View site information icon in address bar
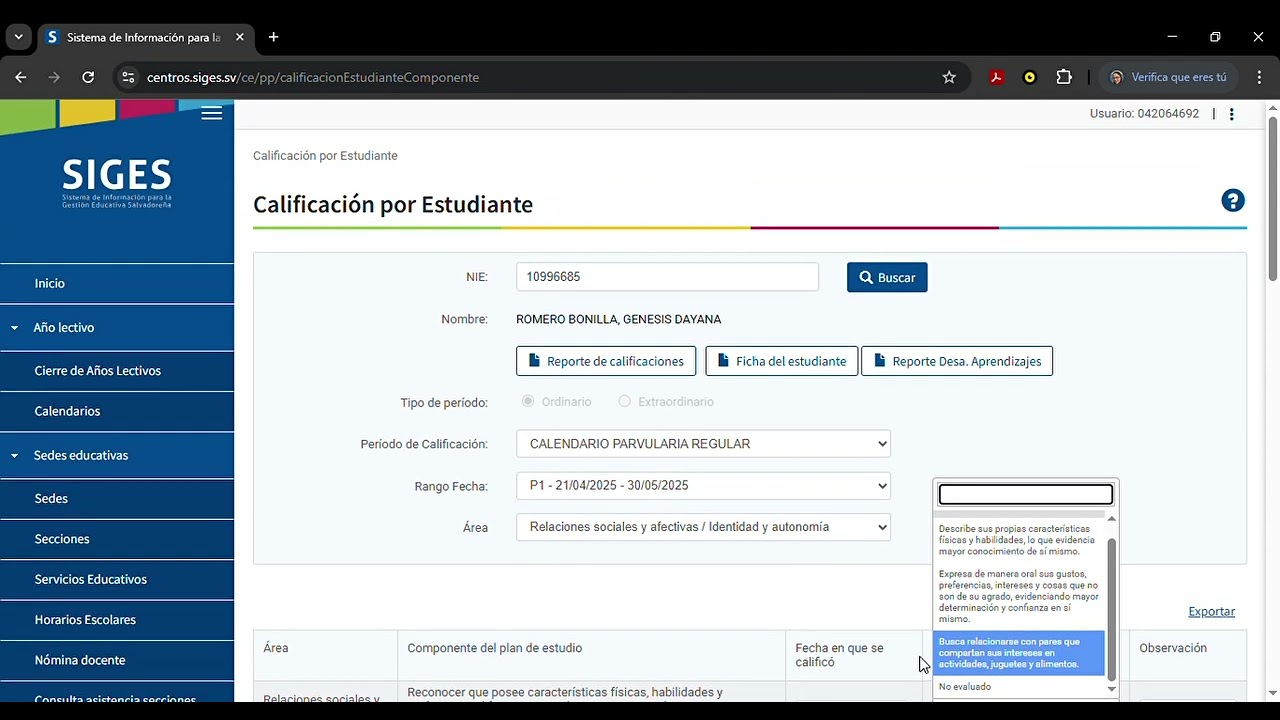The height and width of the screenshot is (720, 1280). (127, 77)
